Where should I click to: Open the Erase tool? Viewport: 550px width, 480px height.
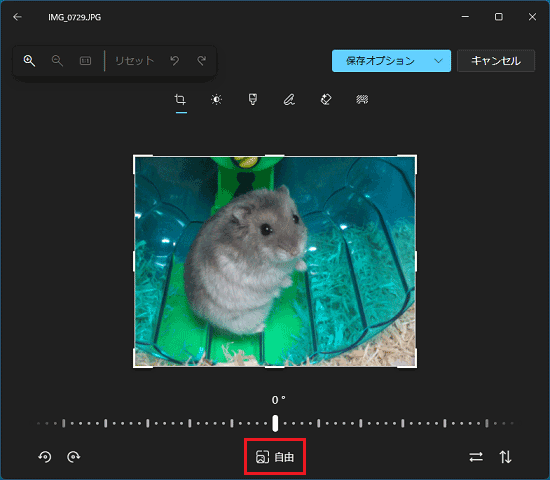pos(326,100)
